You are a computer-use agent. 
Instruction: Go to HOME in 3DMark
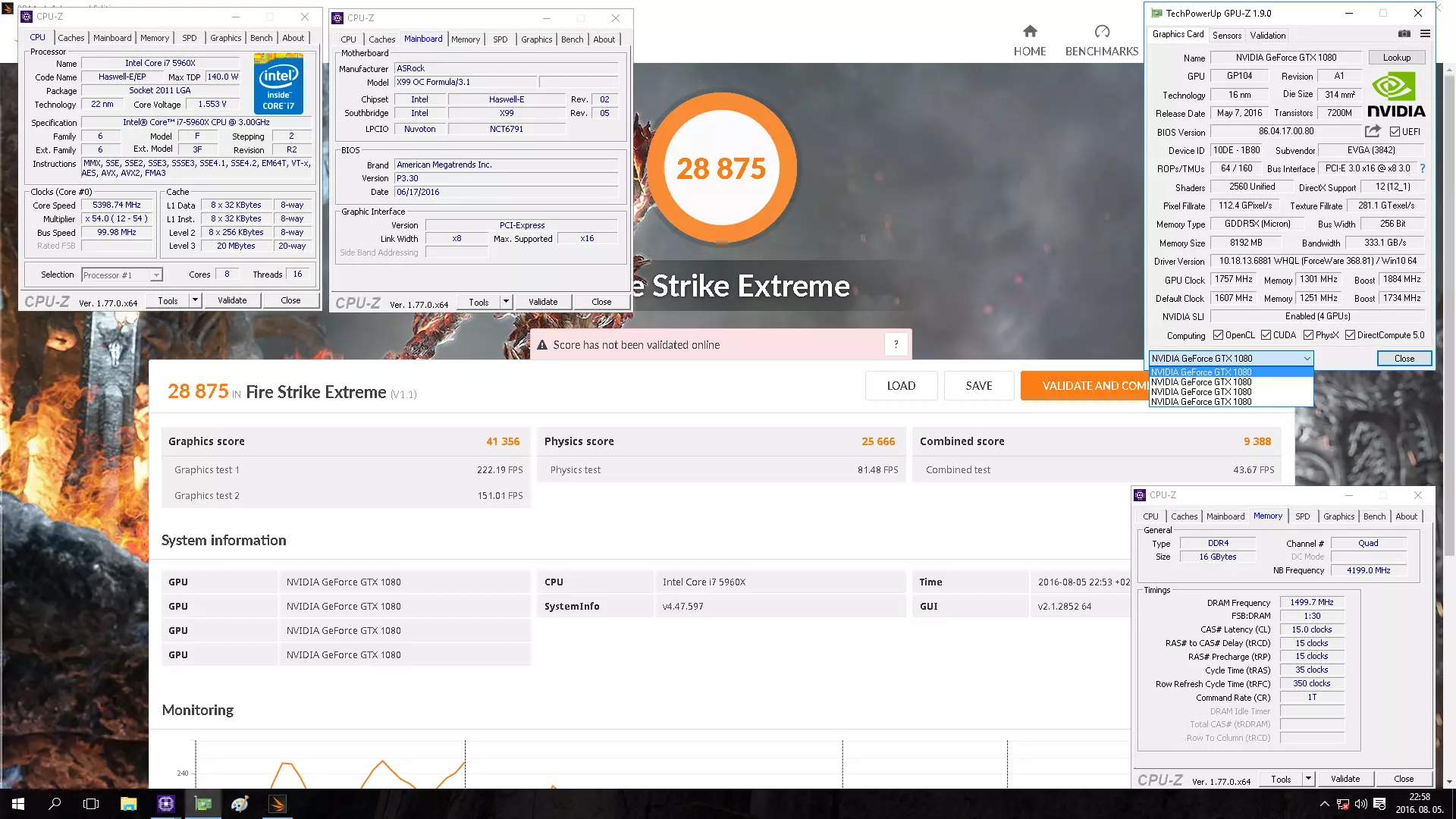[x=1029, y=40]
